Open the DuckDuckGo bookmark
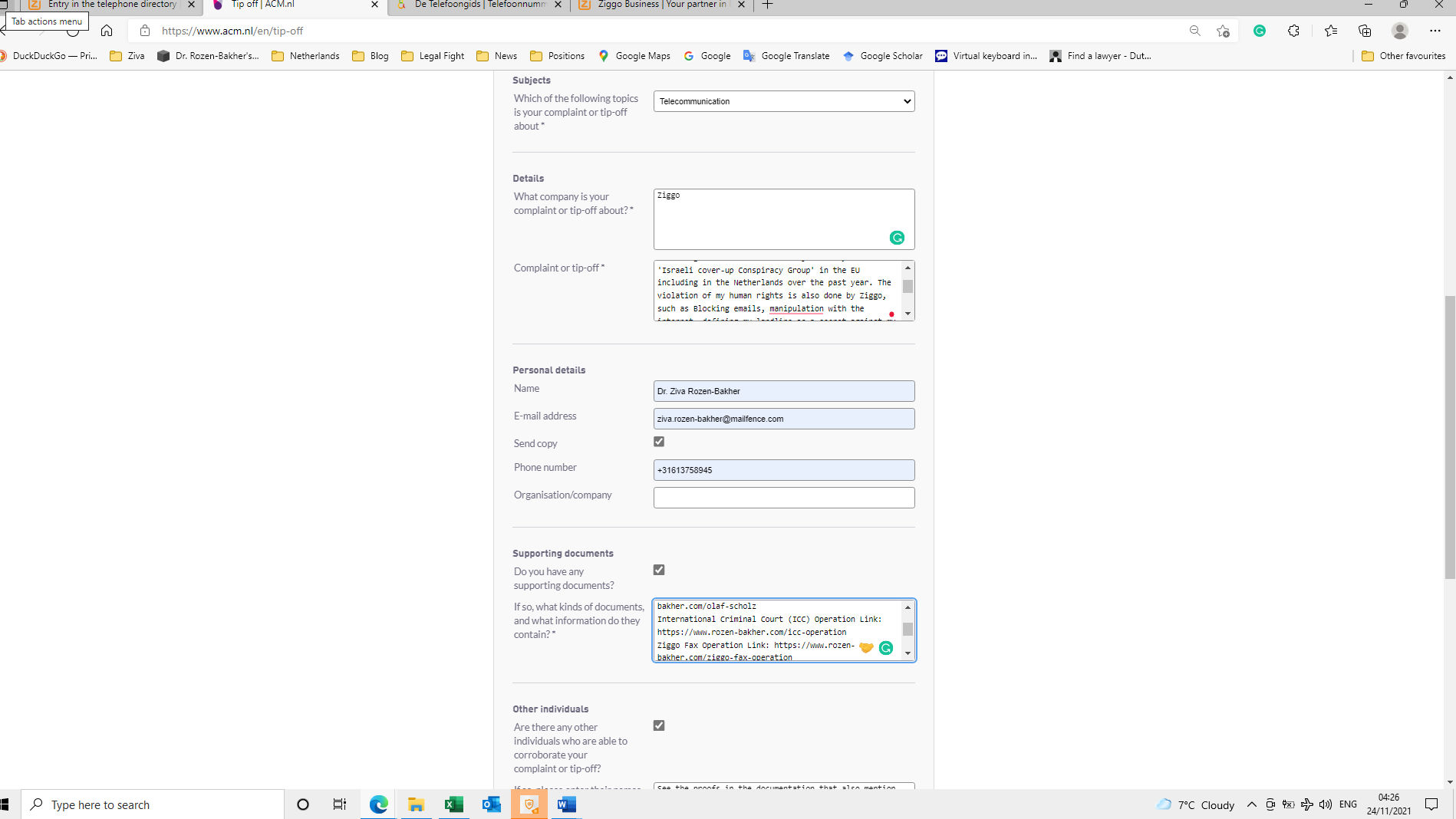Viewport: 1456px width, 819px height. click(x=48, y=56)
